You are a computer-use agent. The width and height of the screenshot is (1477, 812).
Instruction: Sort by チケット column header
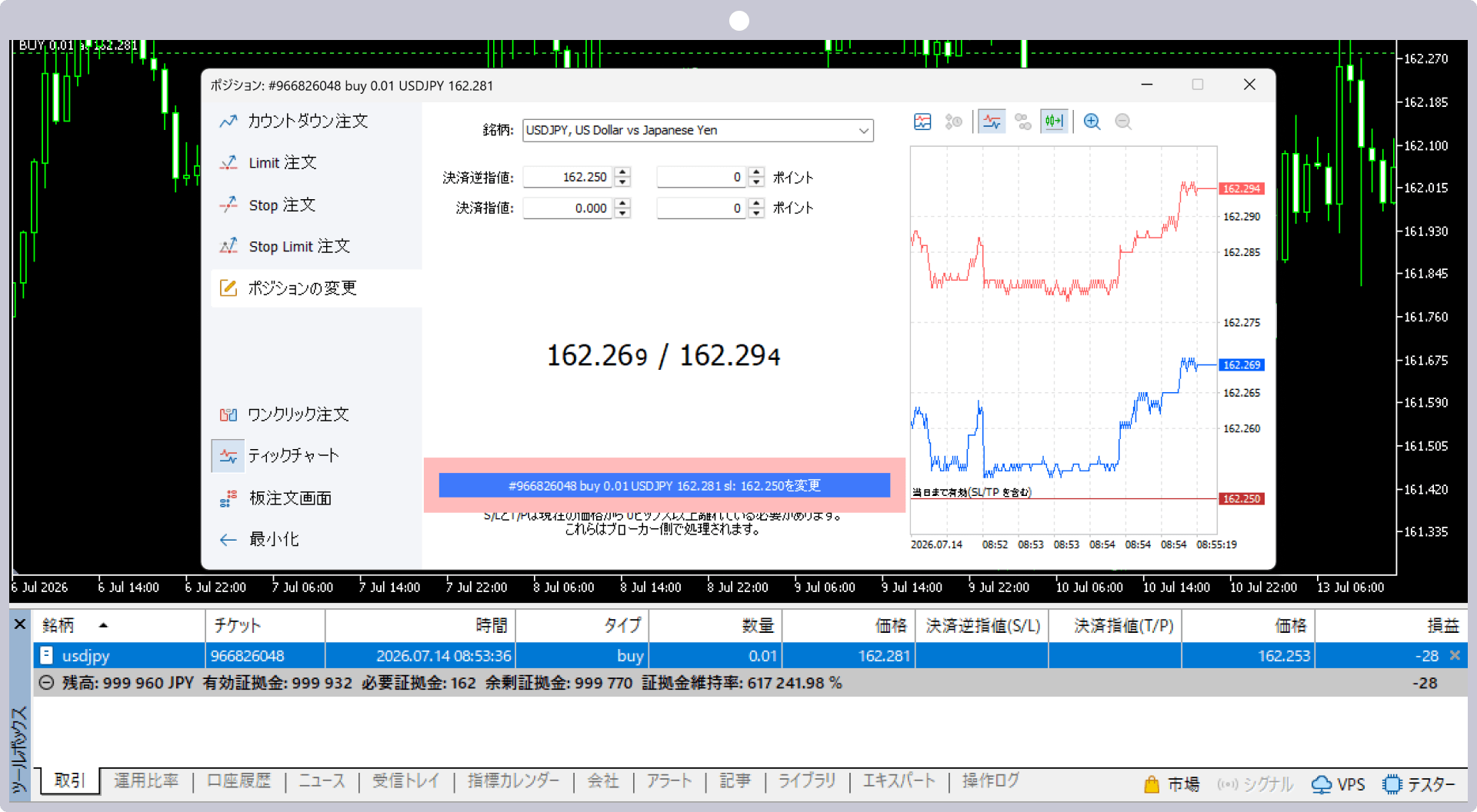[x=265, y=626]
